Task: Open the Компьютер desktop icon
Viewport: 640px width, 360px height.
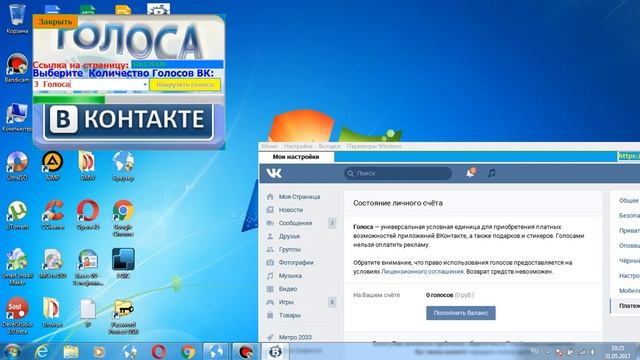Action: (x=17, y=118)
